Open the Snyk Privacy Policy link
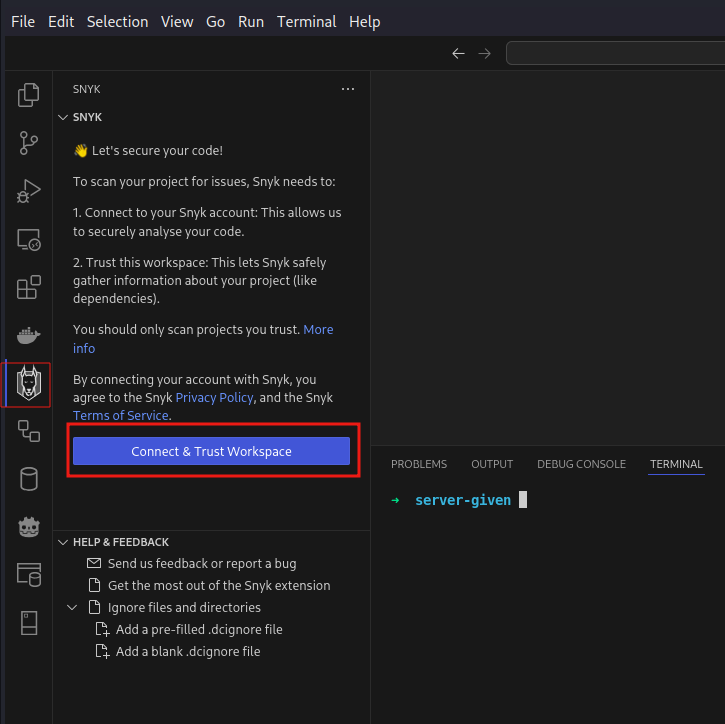This screenshot has width=725, height=724. click(x=215, y=398)
